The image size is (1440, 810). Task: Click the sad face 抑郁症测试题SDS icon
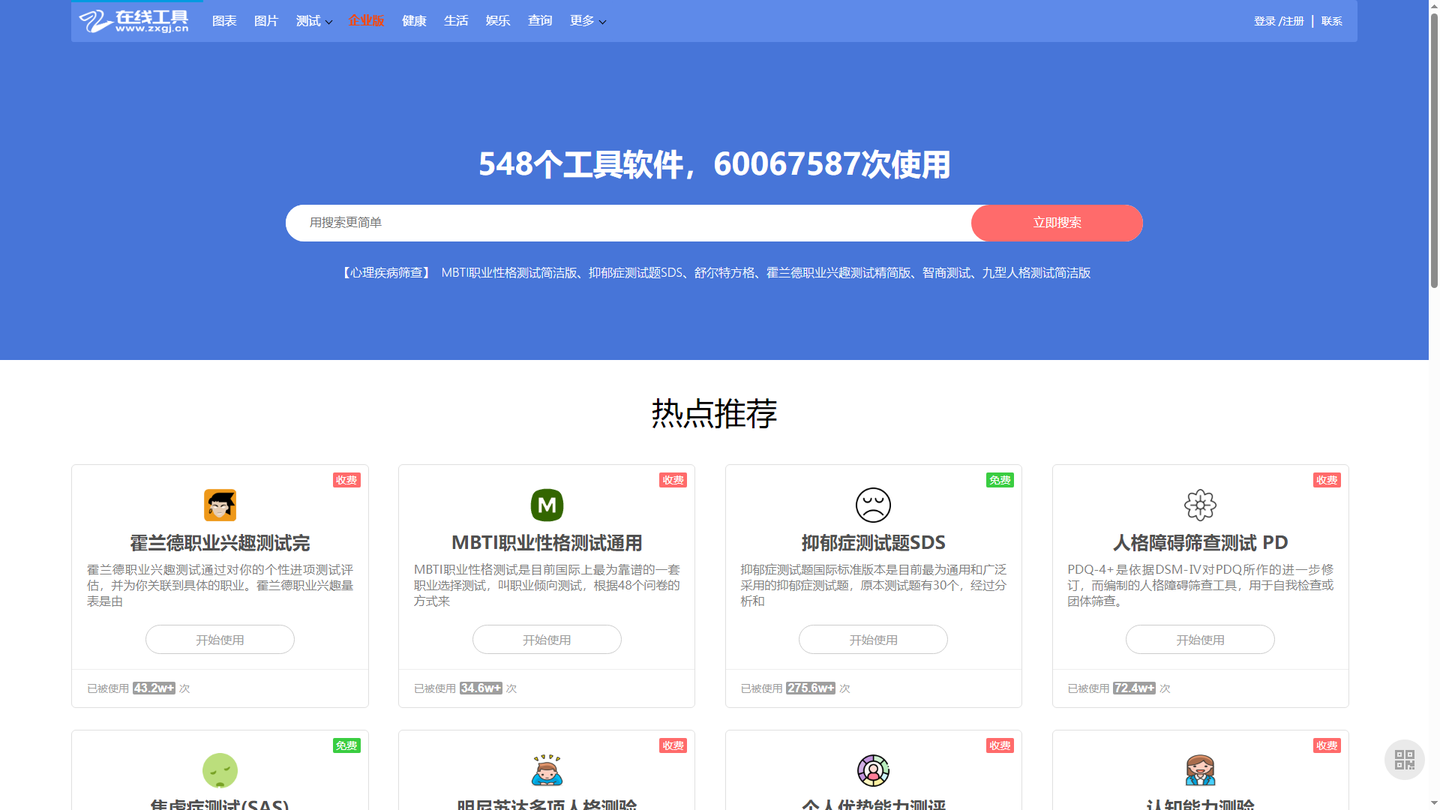873,505
